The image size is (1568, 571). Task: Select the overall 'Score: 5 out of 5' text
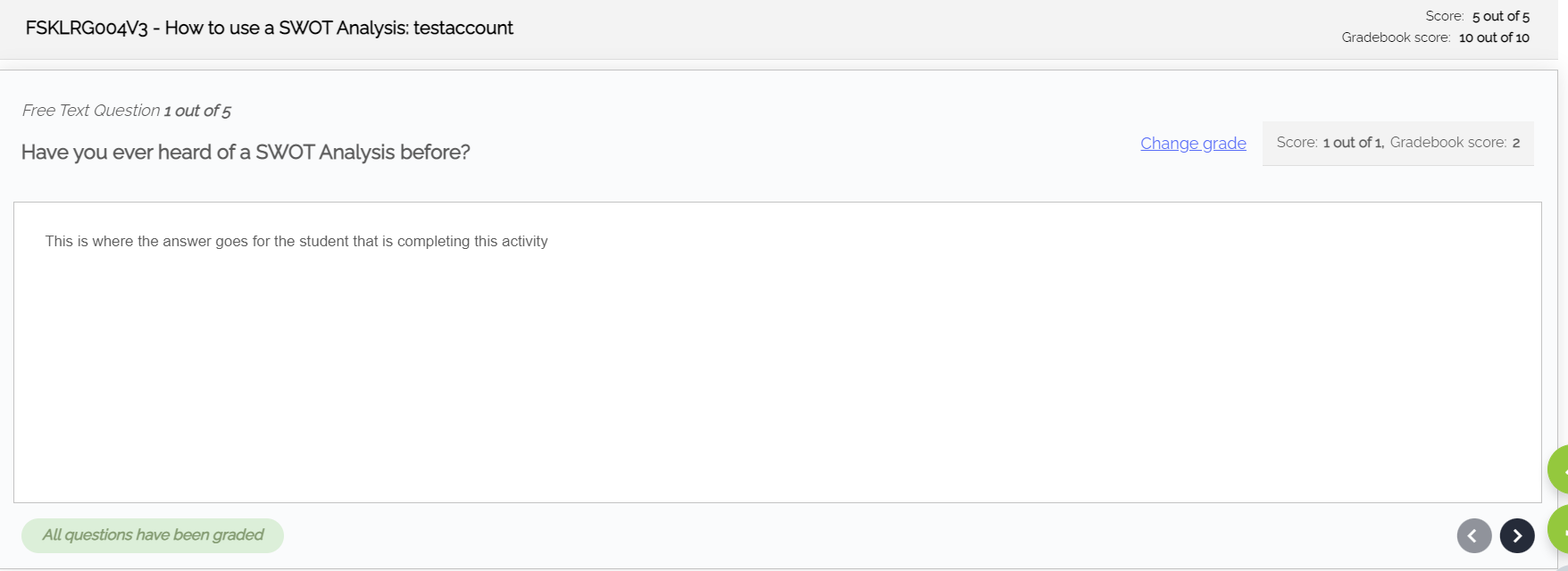tap(1477, 16)
